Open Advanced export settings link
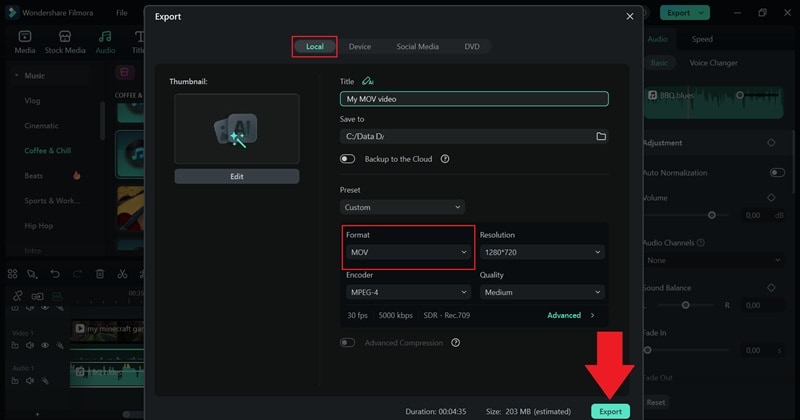 tap(564, 315)
